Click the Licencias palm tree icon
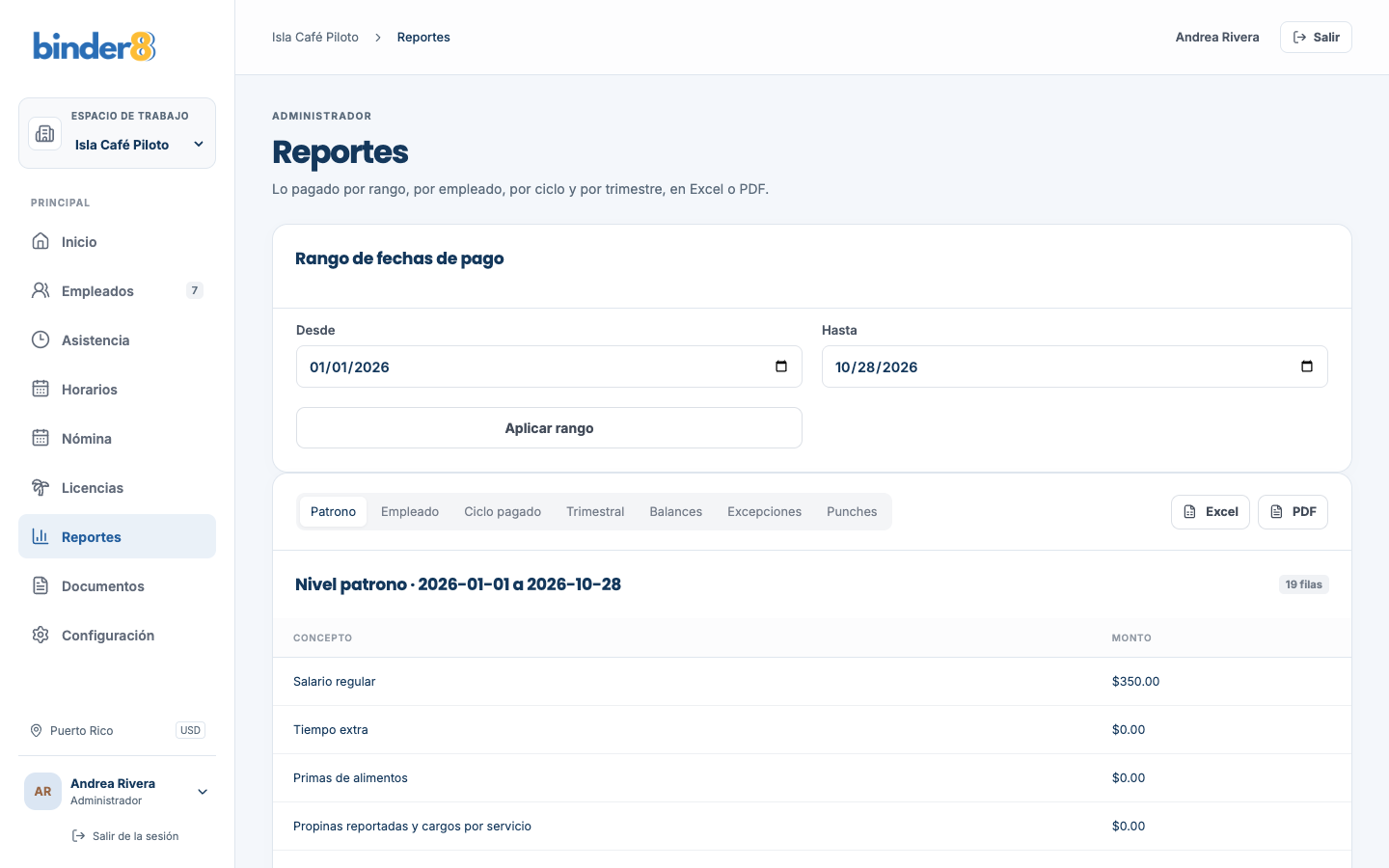The width and height of the screenshot is (1389, 868). (x=41, y=487)
